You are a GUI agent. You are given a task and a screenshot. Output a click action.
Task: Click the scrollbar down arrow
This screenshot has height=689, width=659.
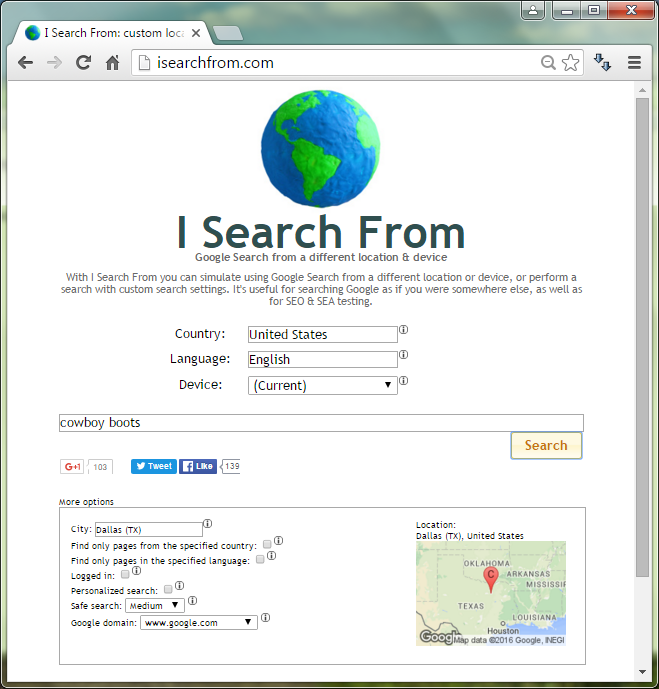642,672
